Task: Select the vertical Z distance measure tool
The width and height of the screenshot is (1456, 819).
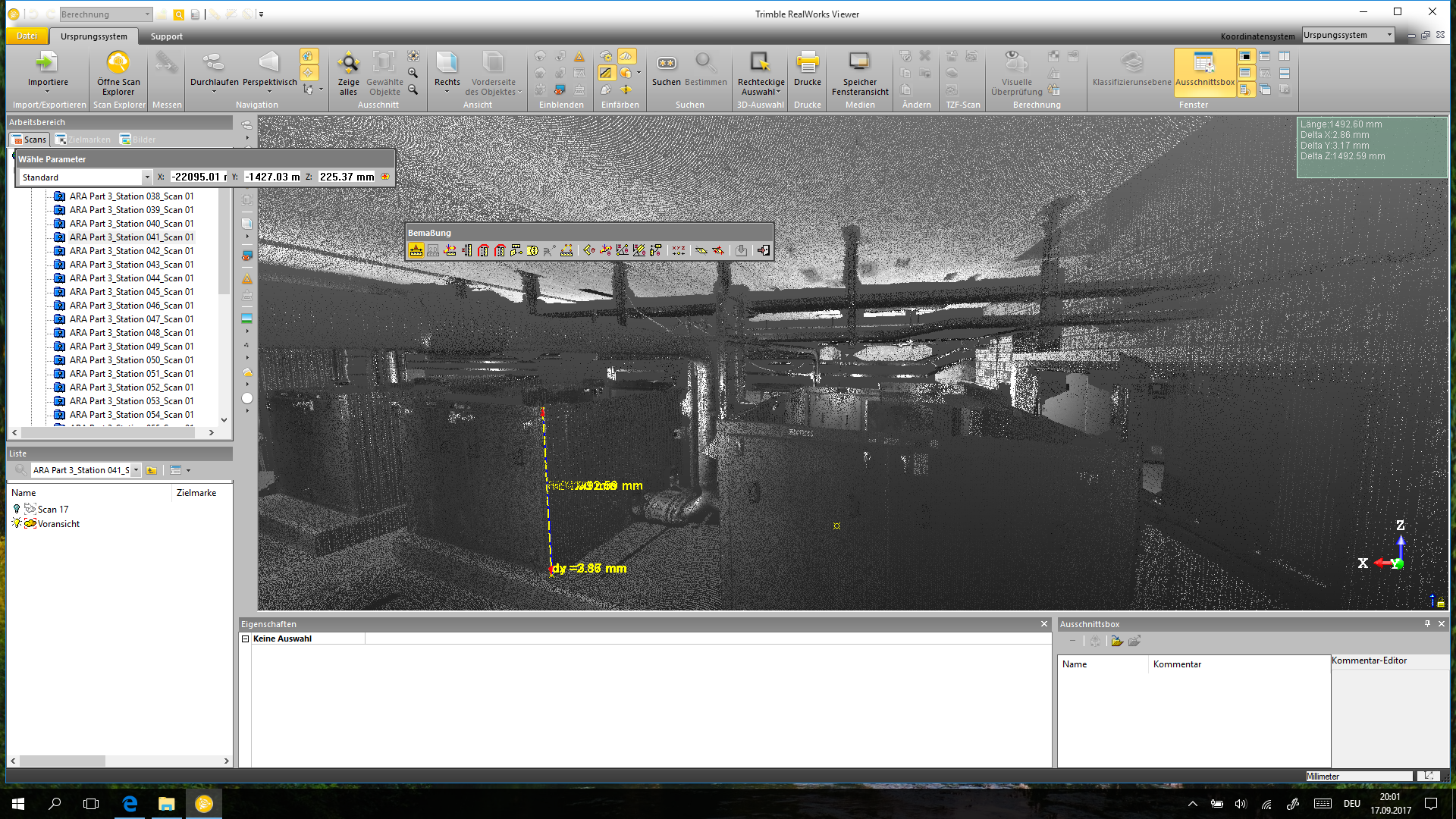Action: tap(467, 250)
